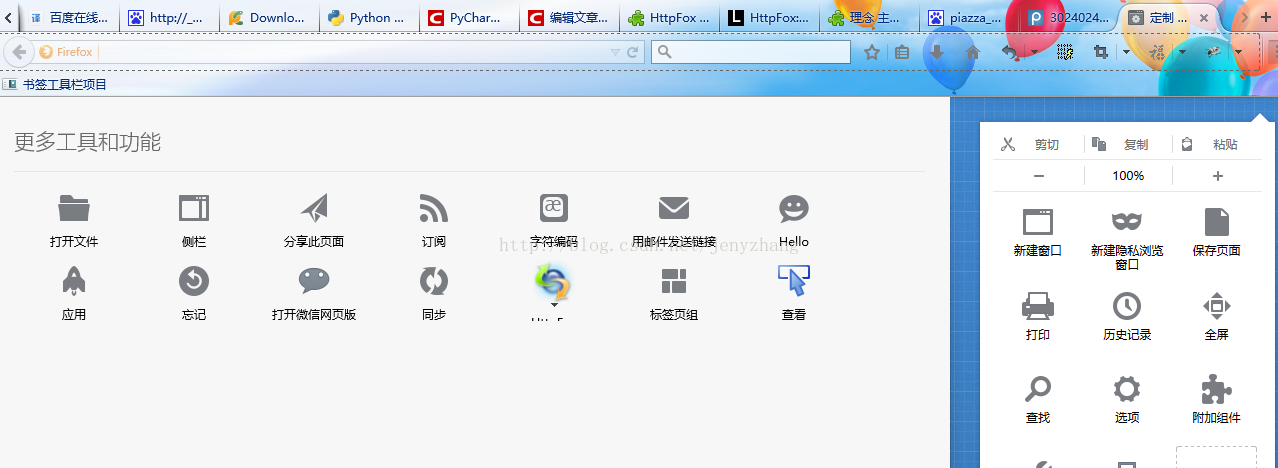The height and width of the screenshot is (468, 1278).
Task: Click the bookmarks list icon beside the star
Action: pos(902,52)
